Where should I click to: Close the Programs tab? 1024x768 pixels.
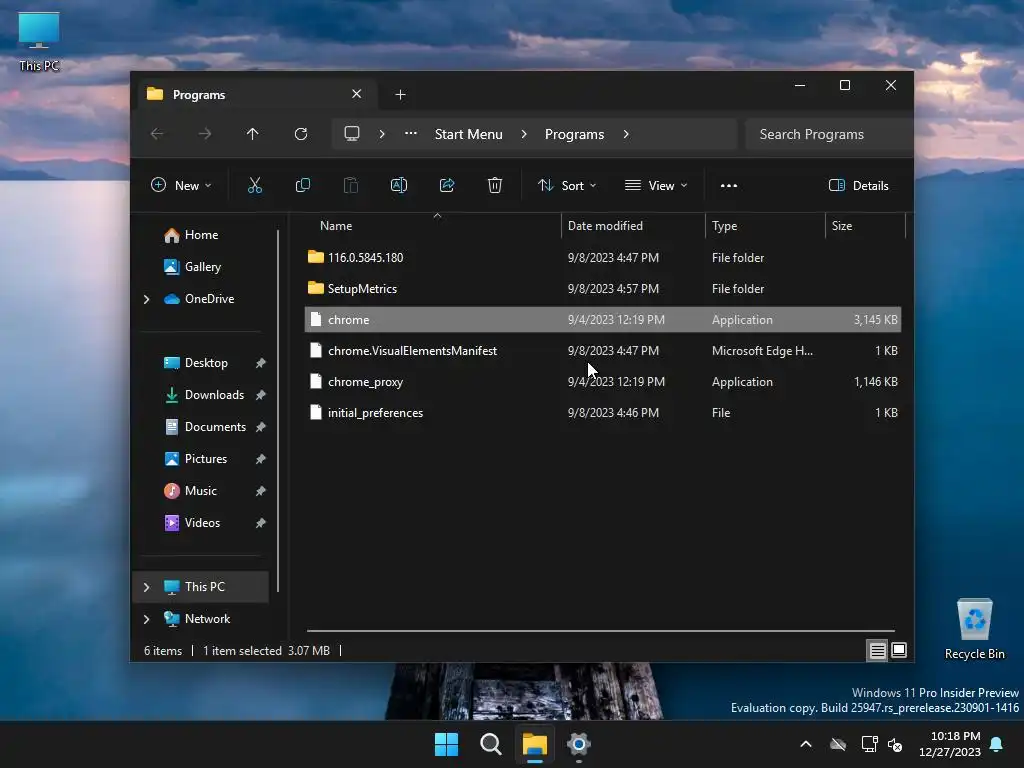click(357, 94)
